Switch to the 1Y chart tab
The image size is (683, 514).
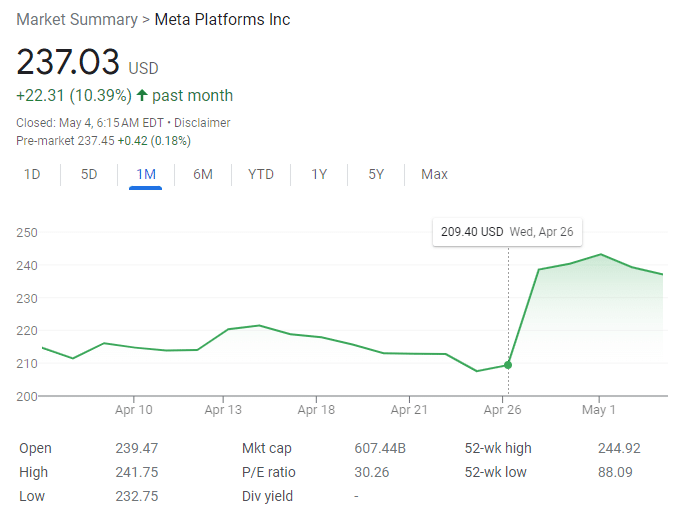click(x=319, y=174)
